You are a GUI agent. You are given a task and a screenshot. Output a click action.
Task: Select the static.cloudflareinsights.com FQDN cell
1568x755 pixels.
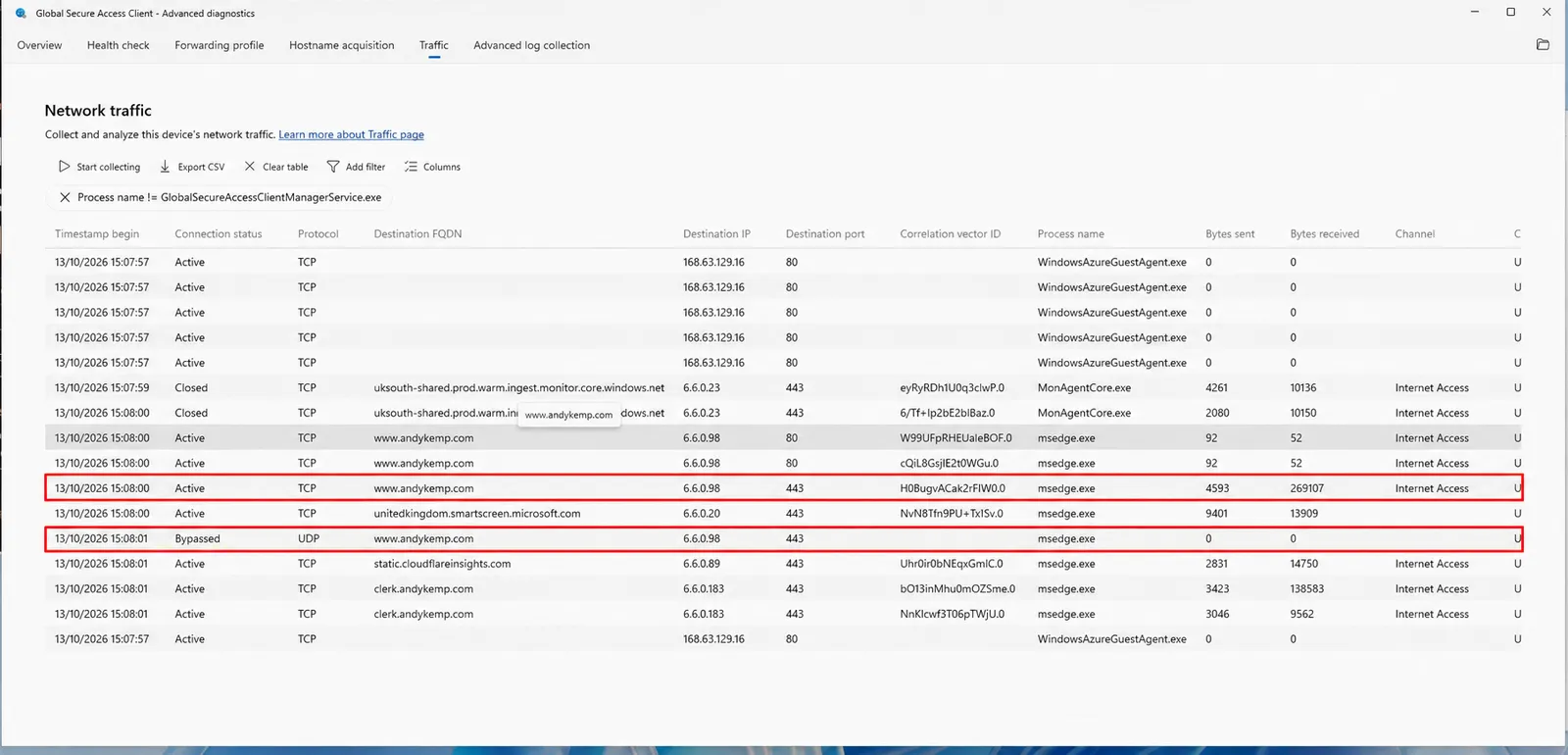click(442, 564)
